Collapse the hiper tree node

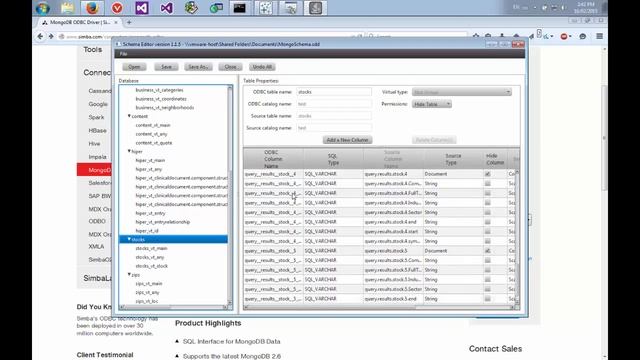129,151
